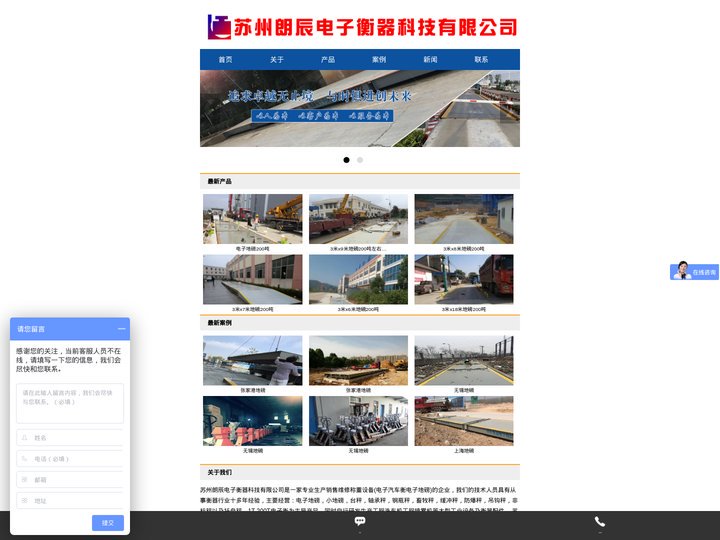Select the first banner carousel dot

(346, 160)
